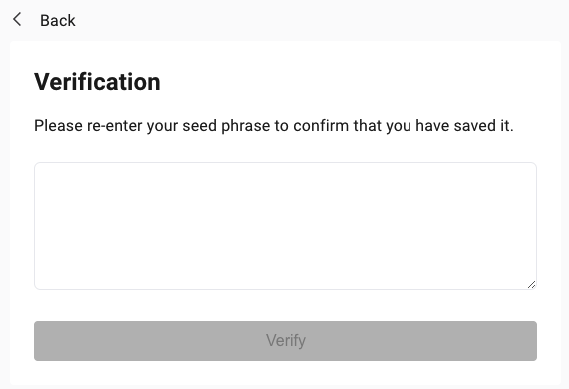Click the textarea resize grip corner
This screenshot has height=389, width=569.
click(x=532, y=285)
